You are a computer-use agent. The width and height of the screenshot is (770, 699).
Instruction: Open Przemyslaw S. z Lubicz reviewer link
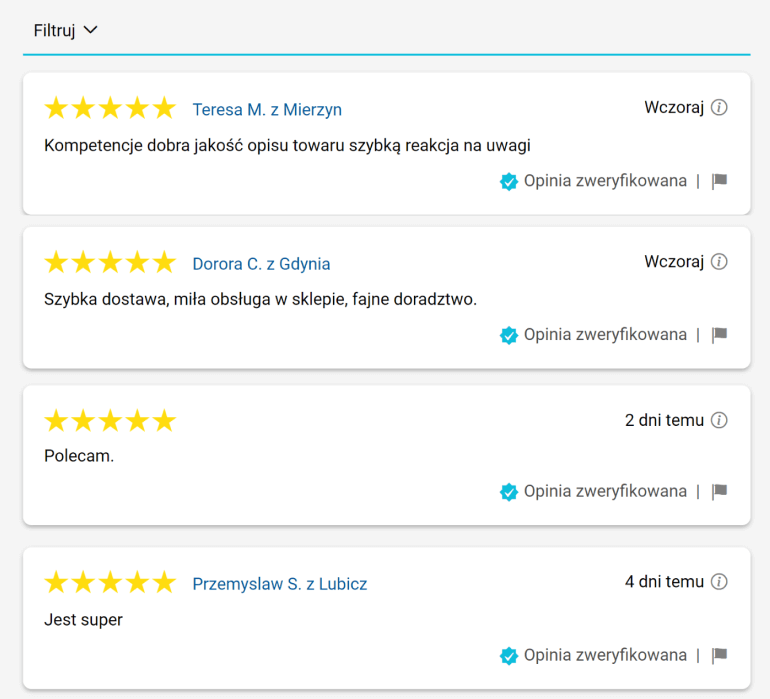click(x=279, y=584)
